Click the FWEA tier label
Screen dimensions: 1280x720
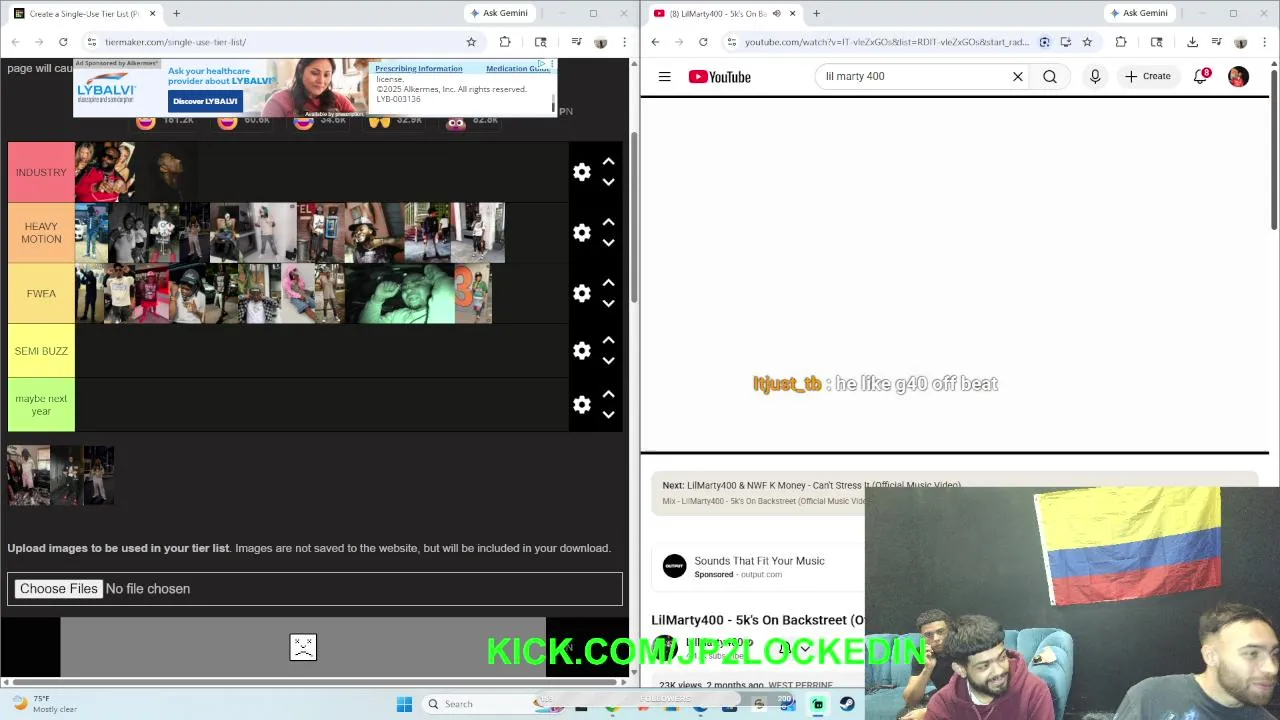click(41, 293)
